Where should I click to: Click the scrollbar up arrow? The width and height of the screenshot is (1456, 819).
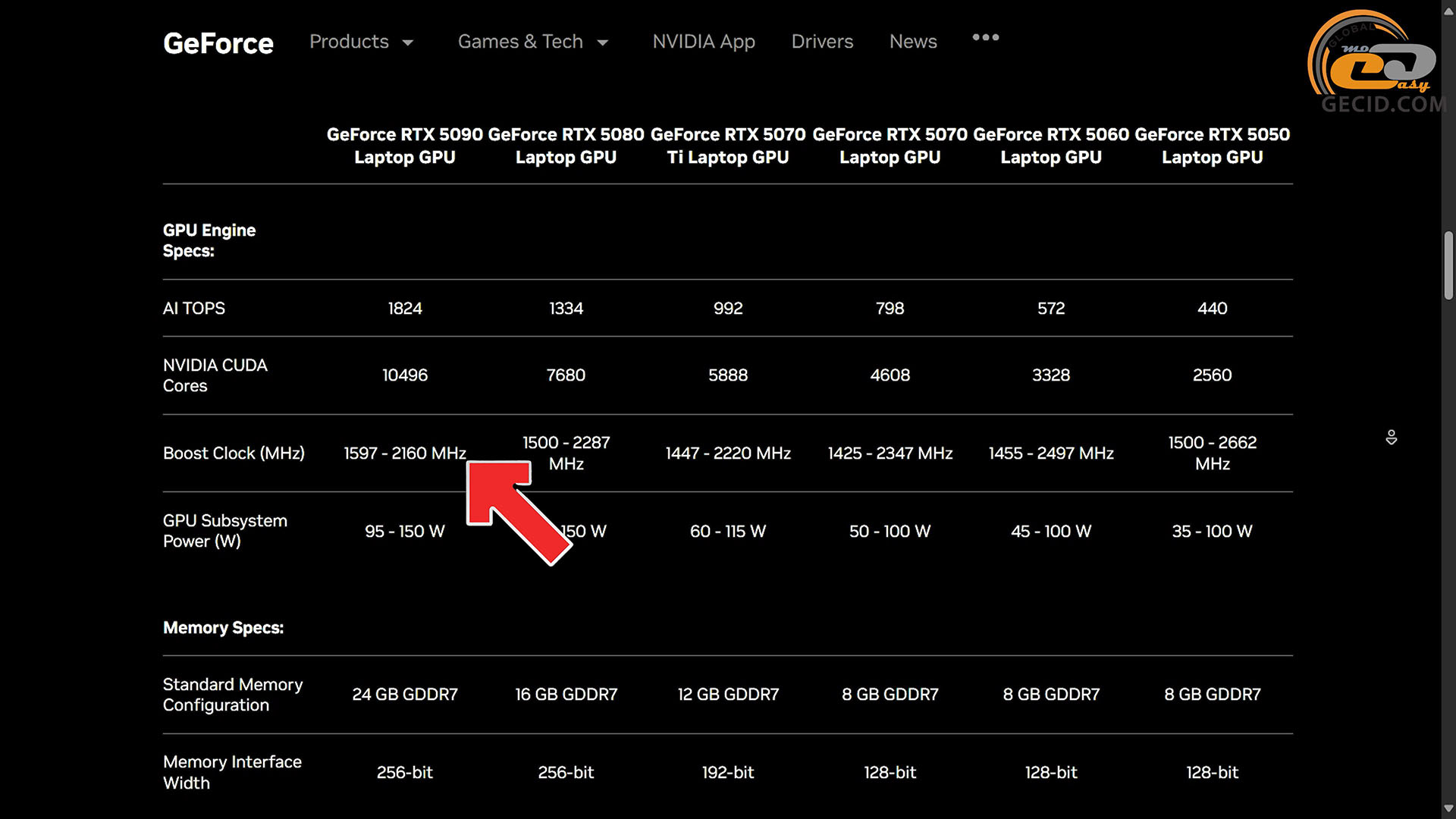click(1448, 11)
